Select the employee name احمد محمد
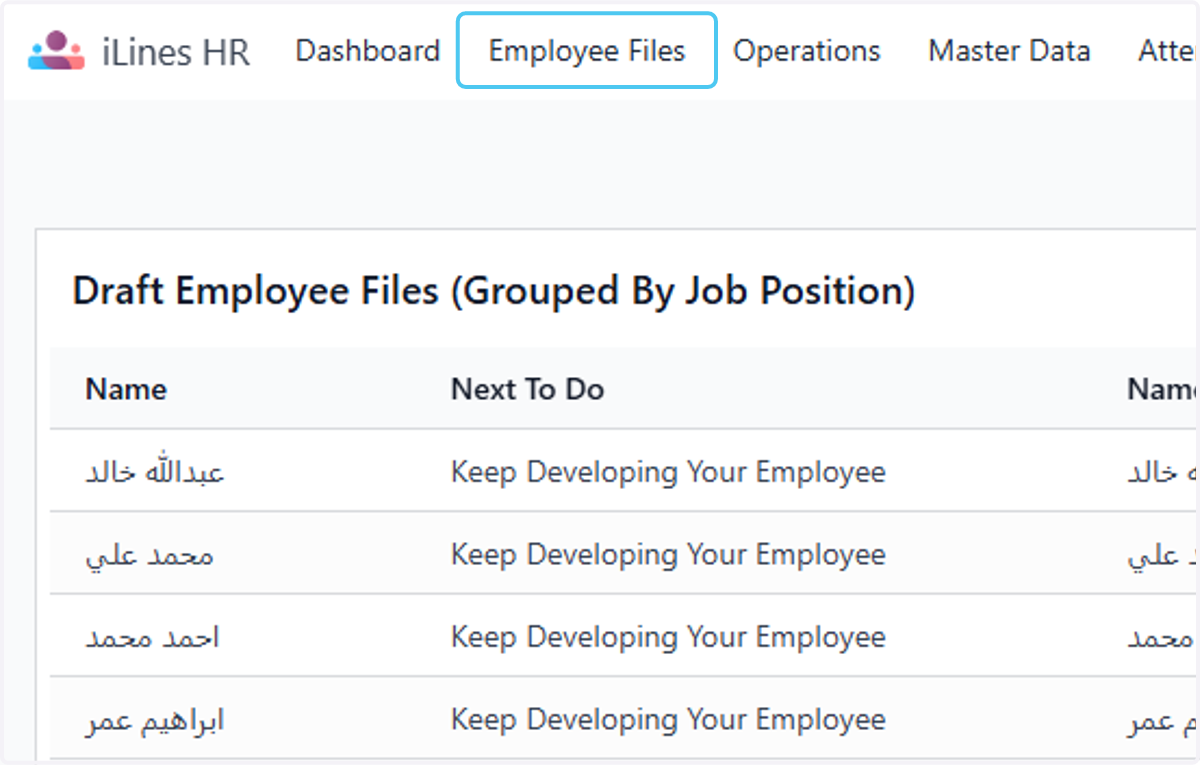This screenshot has height=765, width=1200. (153, 637)
